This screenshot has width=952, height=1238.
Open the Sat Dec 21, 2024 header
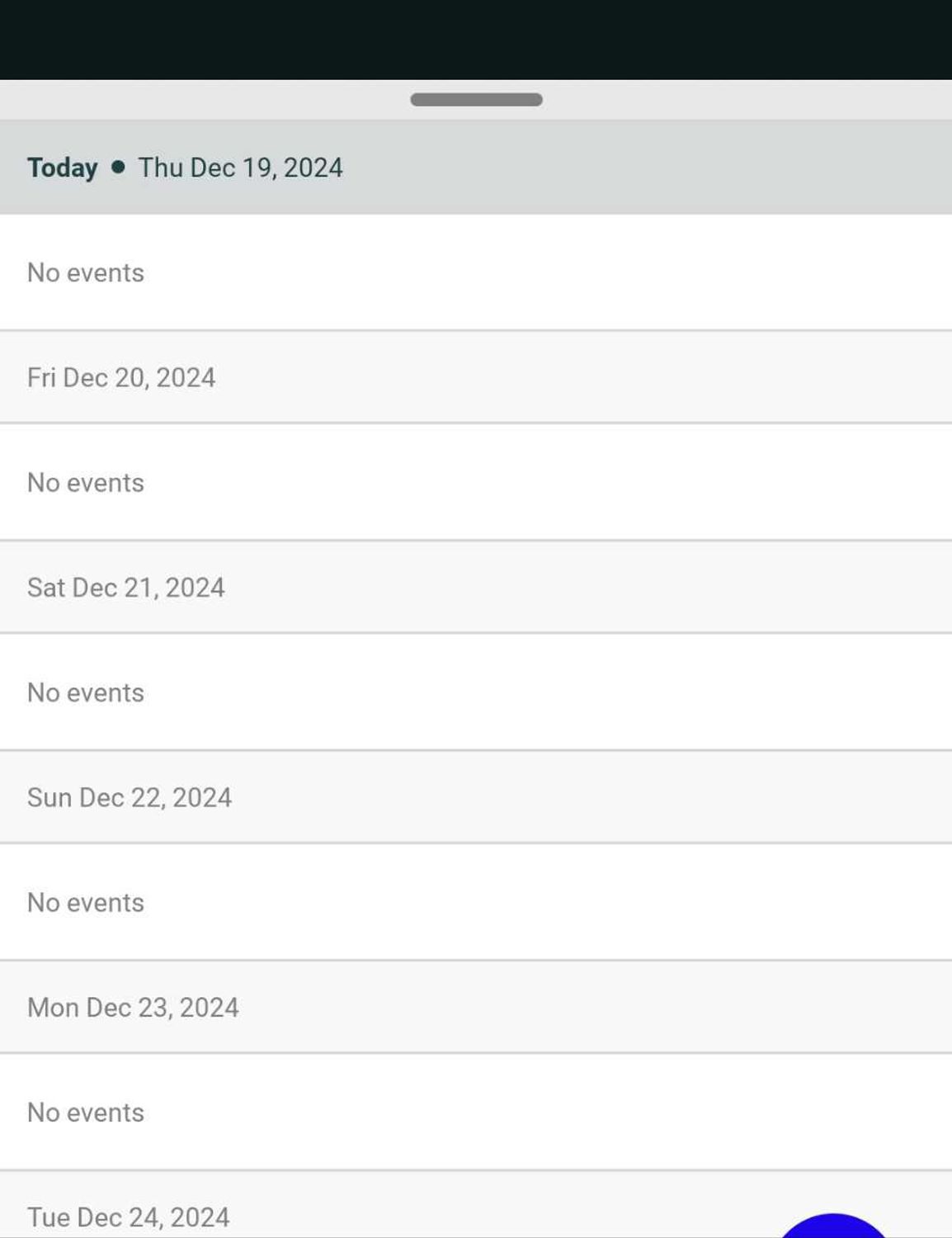[x=126, y=588]
